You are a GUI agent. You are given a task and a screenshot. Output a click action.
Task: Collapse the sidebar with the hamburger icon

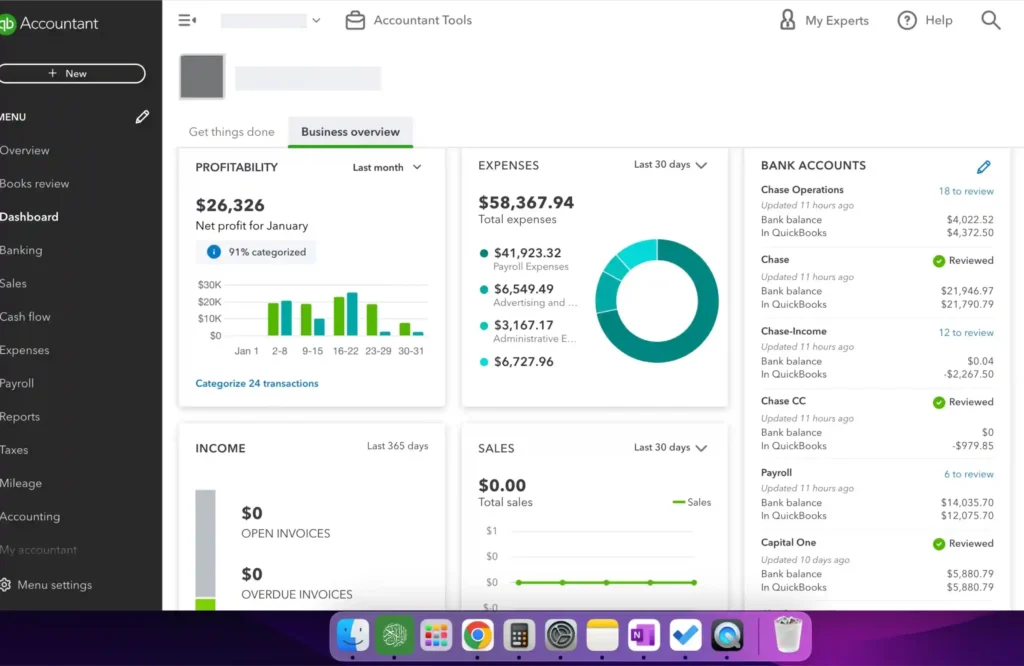coord(187,20)
